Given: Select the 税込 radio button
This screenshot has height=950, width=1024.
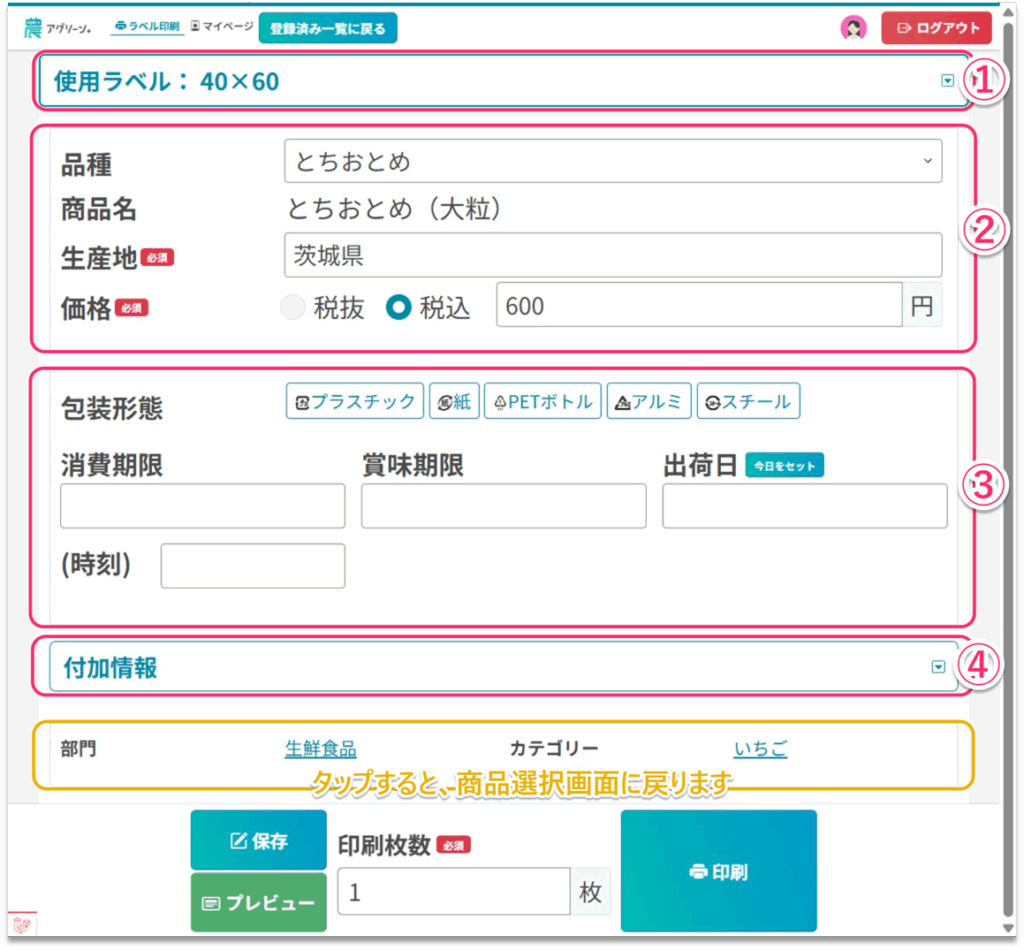Looking at the screenshot, I should (400, 309).
